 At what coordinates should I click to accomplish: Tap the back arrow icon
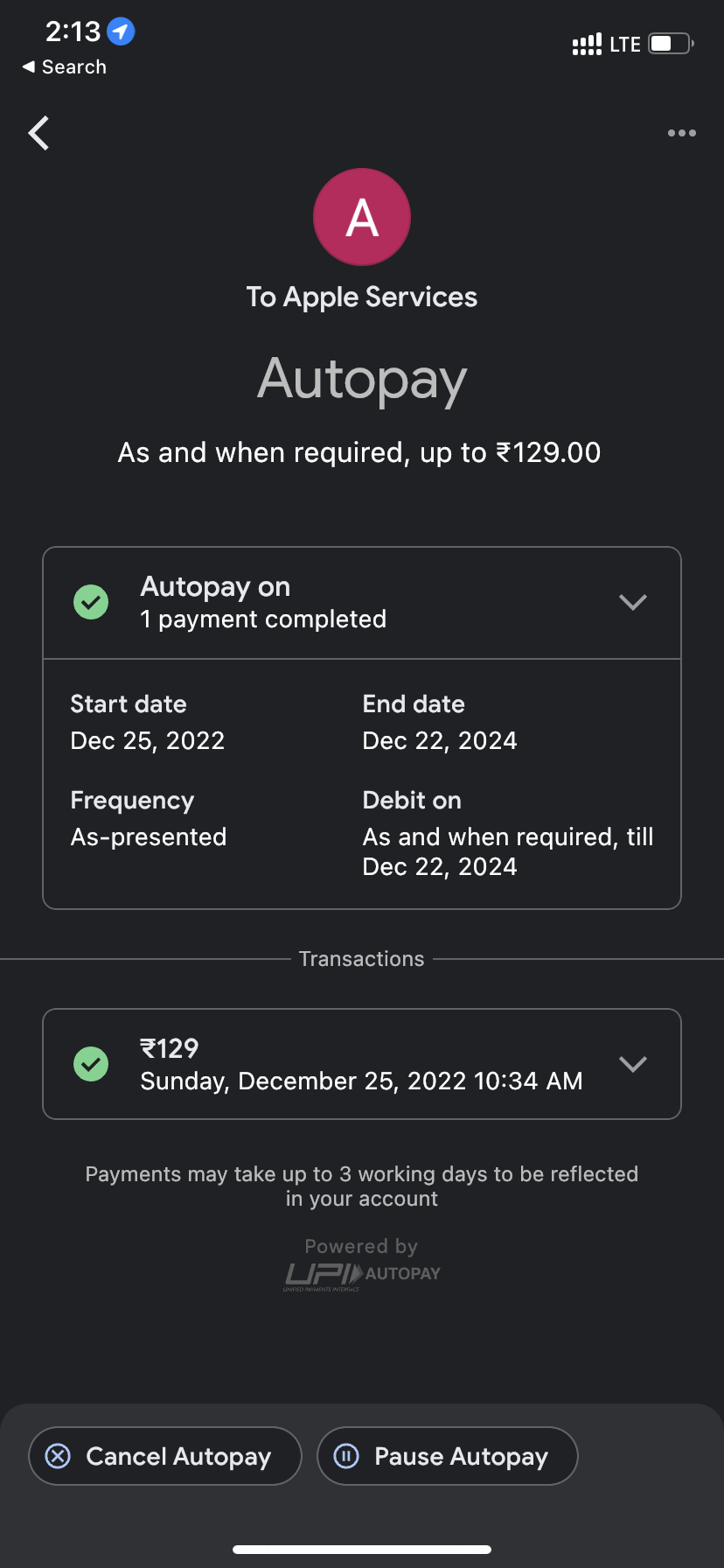pos(38,133)
